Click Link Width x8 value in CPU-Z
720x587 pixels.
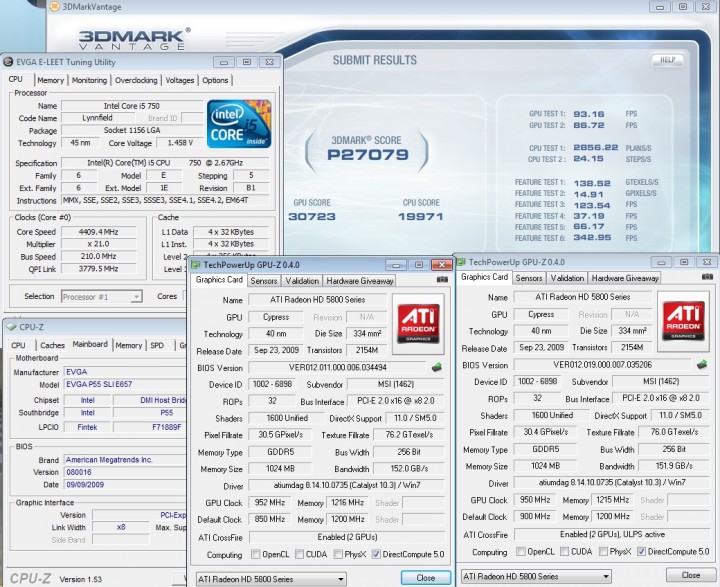[121, 527]
